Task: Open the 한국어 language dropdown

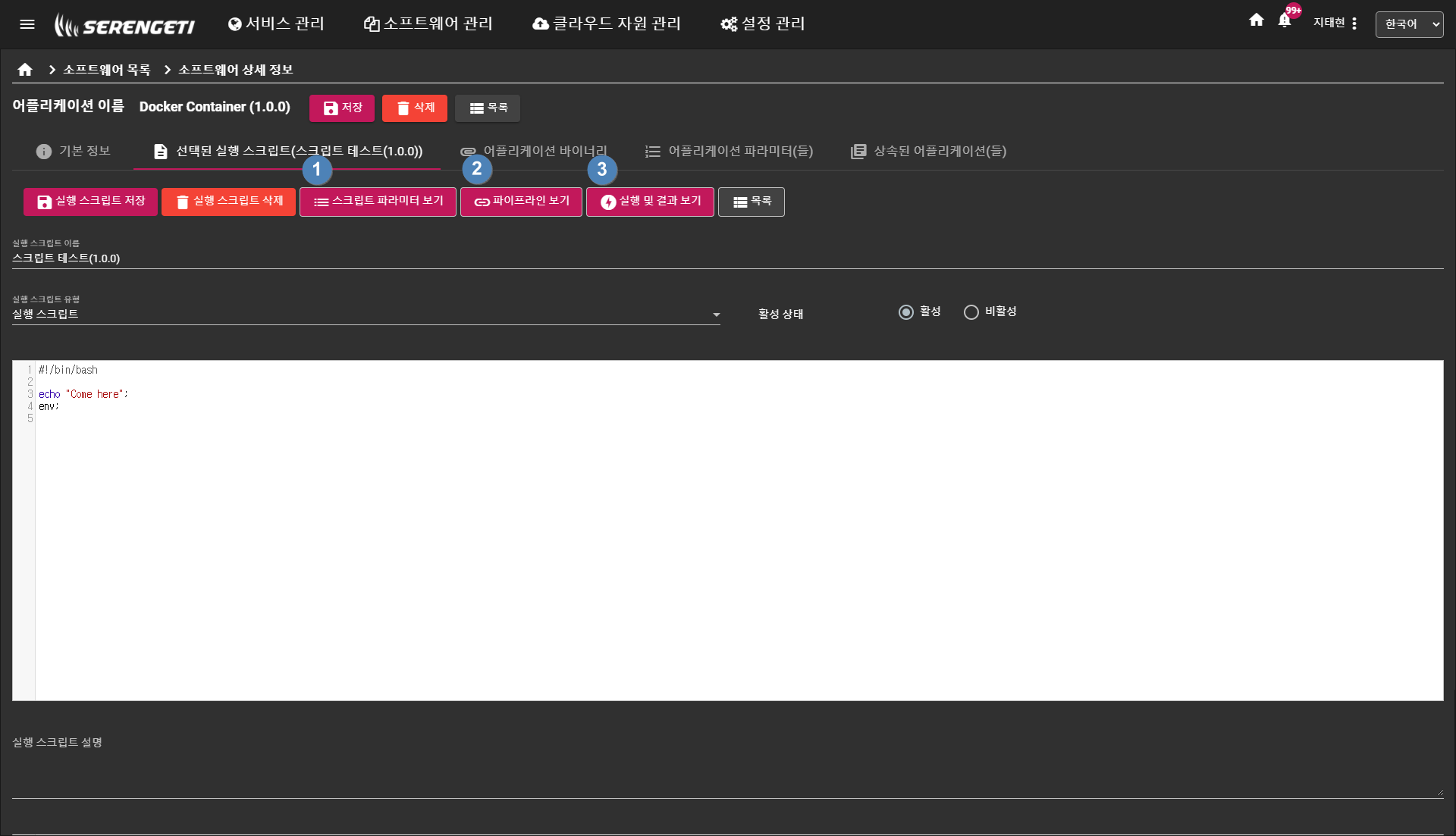Action: pos(1409,24)
